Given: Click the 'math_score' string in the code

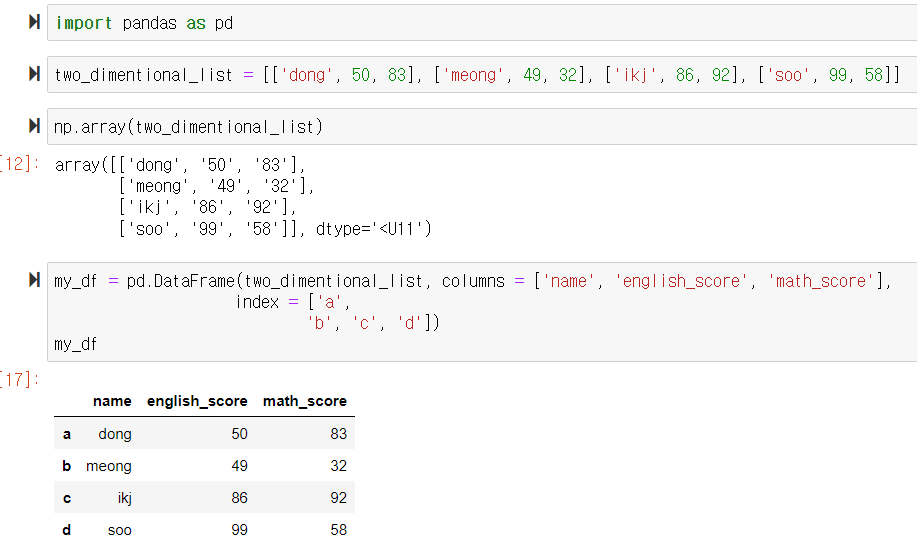Looking at the screenshot, I should tap(821, 281).
